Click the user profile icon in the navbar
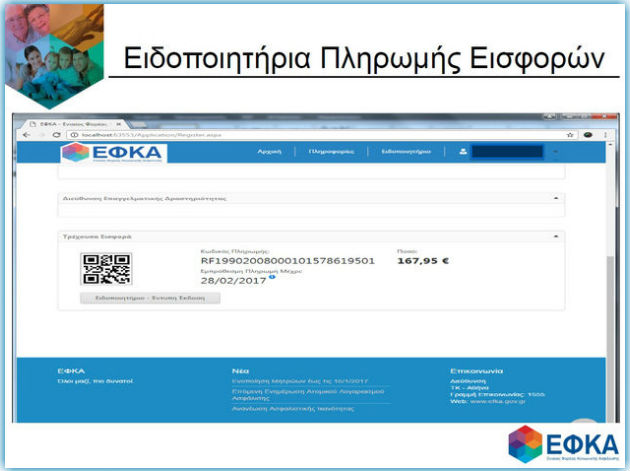This screenshot has width=630, height=471. pyautogui.click(x=463, y=152)
